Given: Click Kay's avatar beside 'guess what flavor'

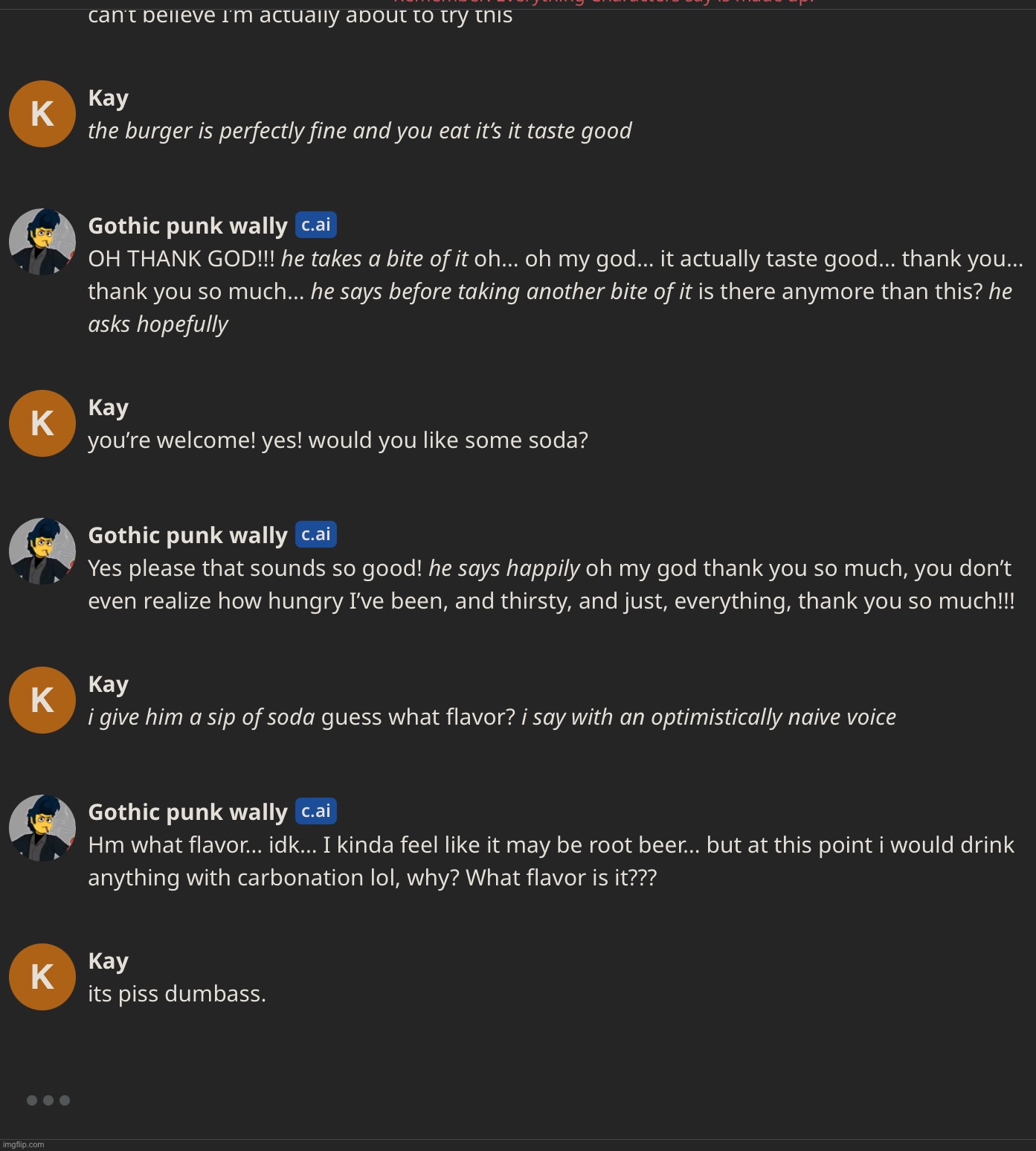Looking at the screenshot, I should (x=42, y=700).
